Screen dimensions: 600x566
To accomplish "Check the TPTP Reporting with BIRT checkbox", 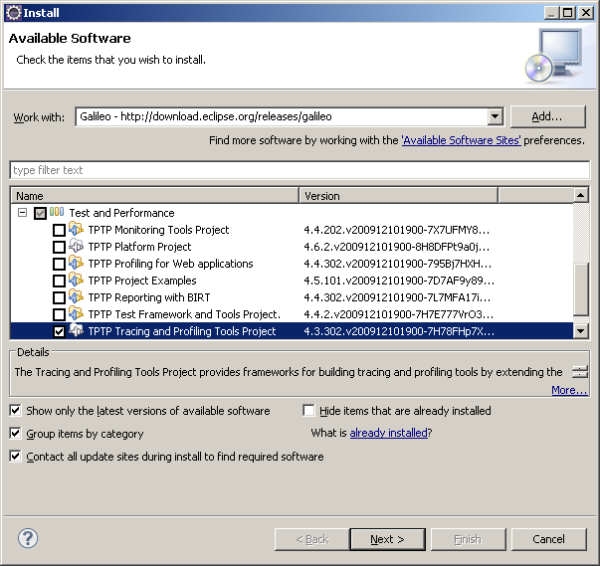I will [x=59, y=298].
